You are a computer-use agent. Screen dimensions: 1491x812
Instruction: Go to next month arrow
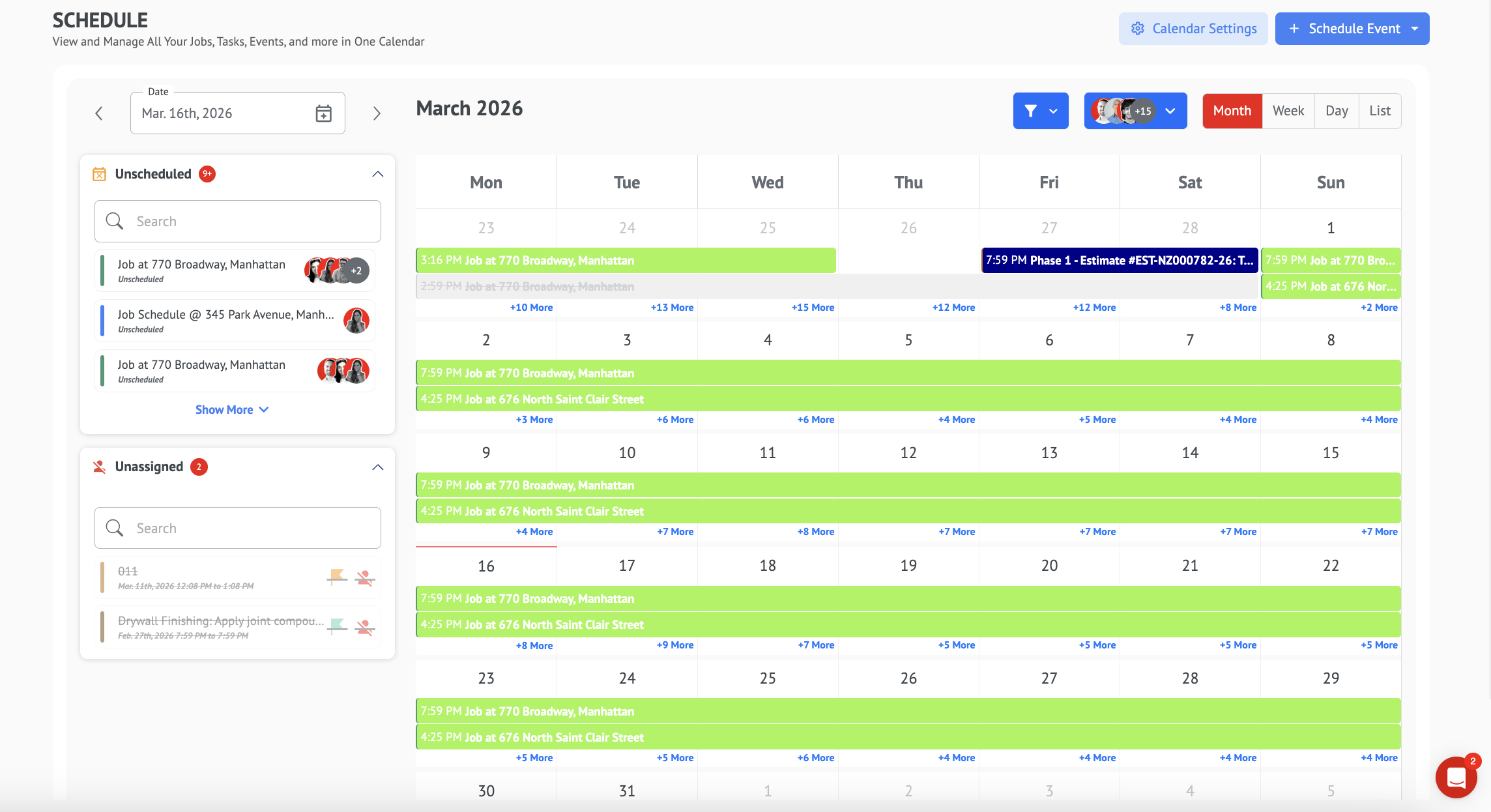[377, 113]
